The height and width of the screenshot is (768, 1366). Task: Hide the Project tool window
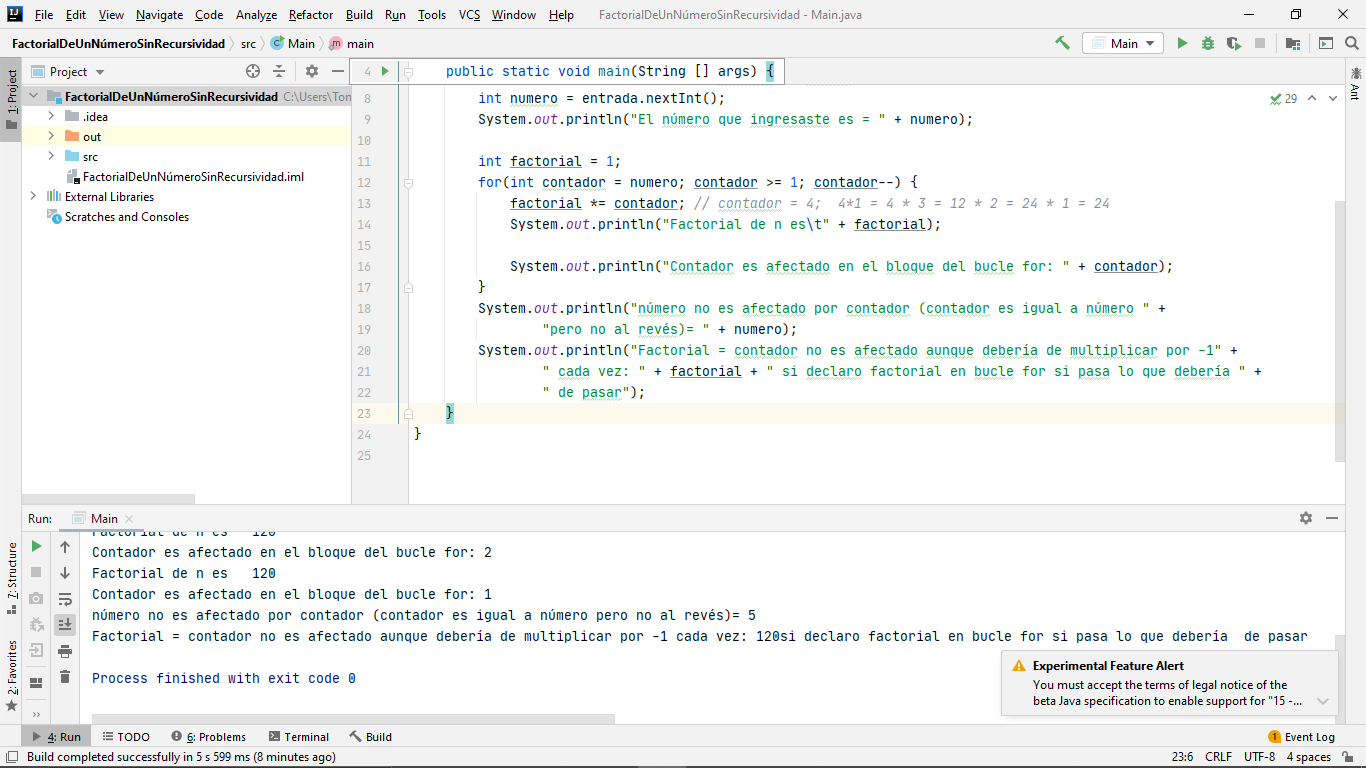coord(338,71)
